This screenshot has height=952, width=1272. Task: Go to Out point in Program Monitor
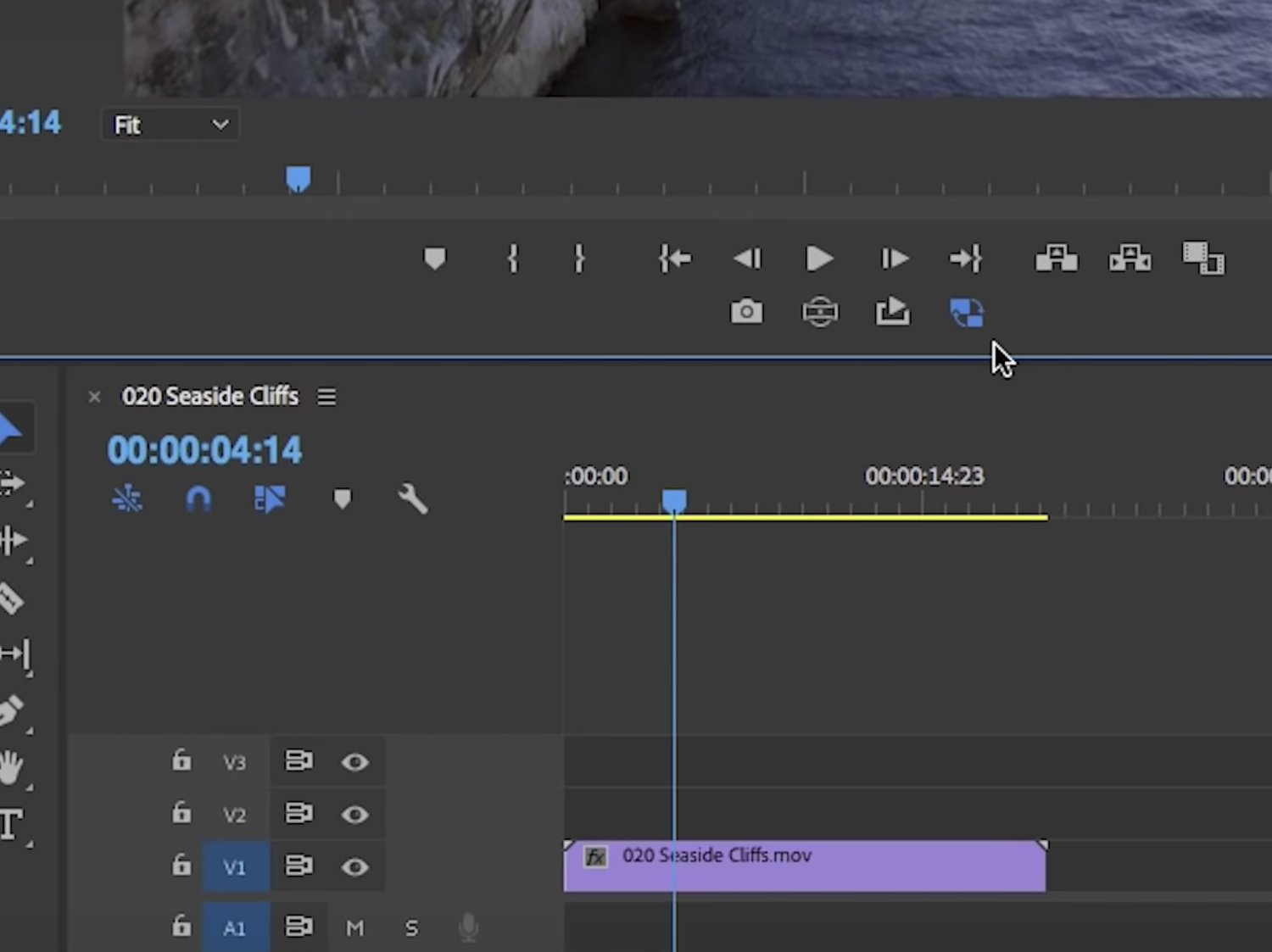click(x=966, y=259)
